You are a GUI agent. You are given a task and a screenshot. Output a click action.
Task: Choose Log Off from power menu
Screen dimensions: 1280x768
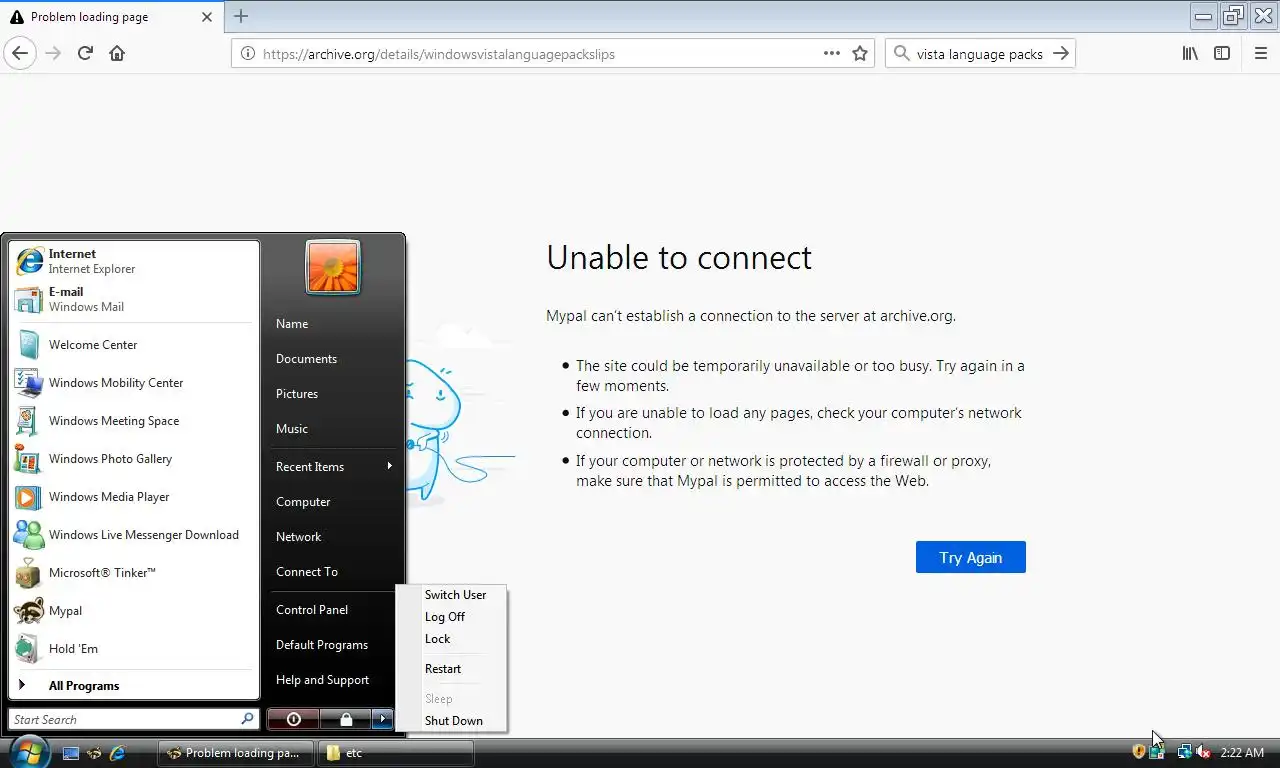tap(445, 617)
